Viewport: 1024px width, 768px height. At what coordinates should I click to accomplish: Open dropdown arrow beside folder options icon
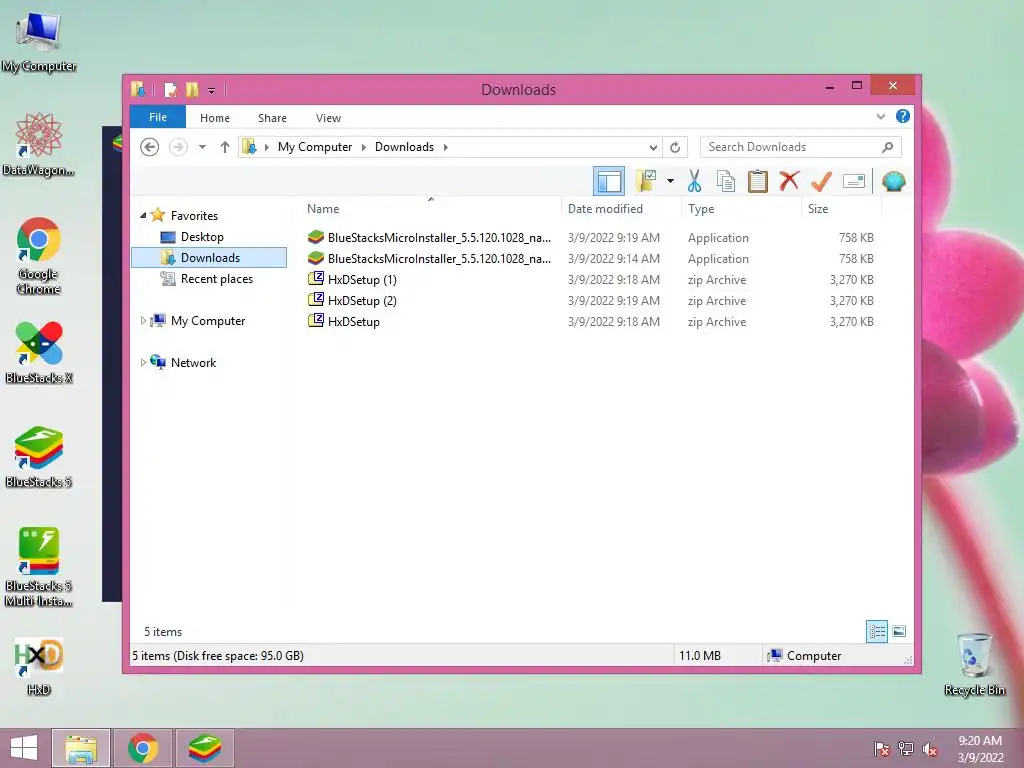point(671,181)
